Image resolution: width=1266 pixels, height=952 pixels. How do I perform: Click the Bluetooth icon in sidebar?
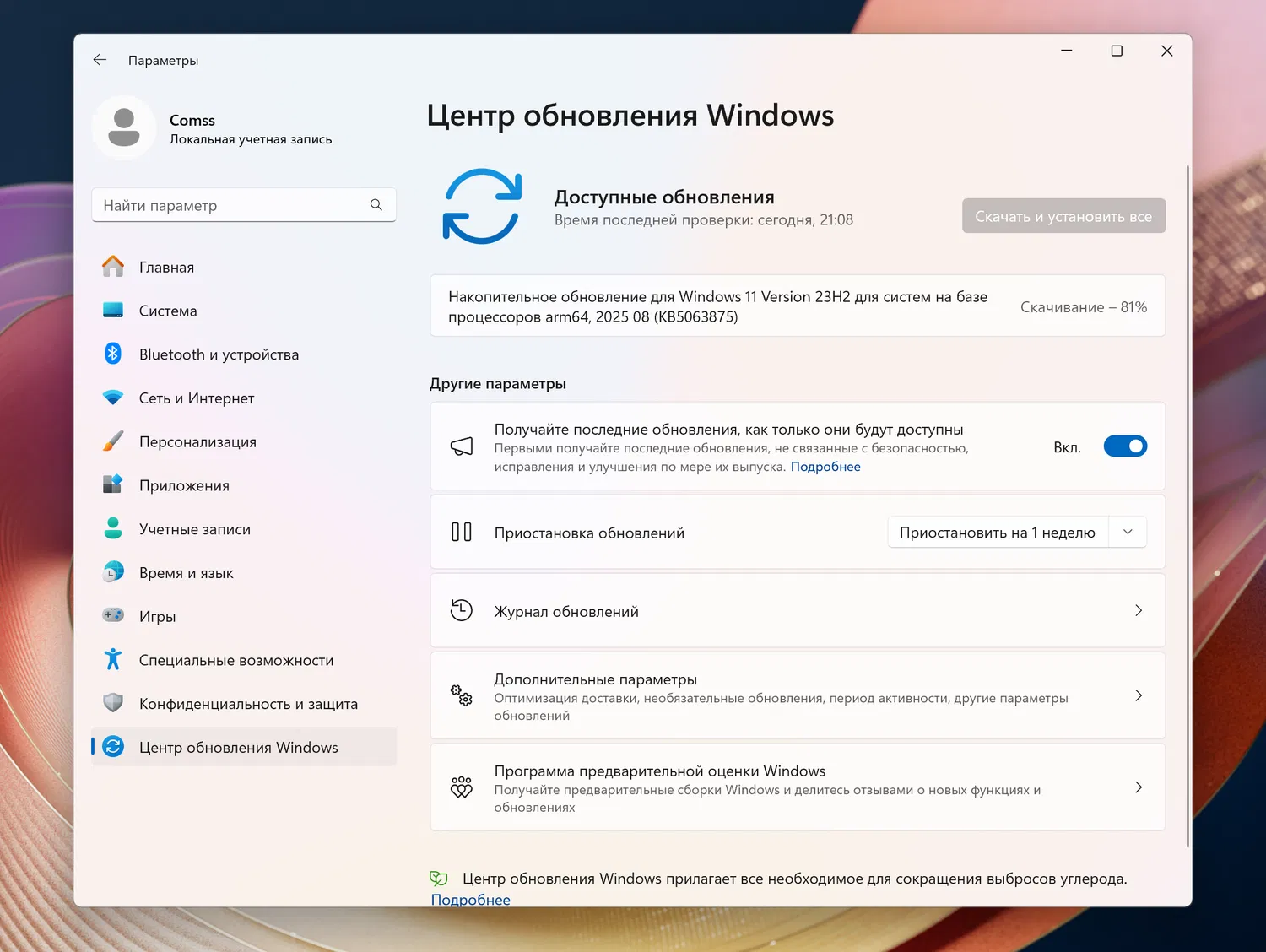point(113,354)
